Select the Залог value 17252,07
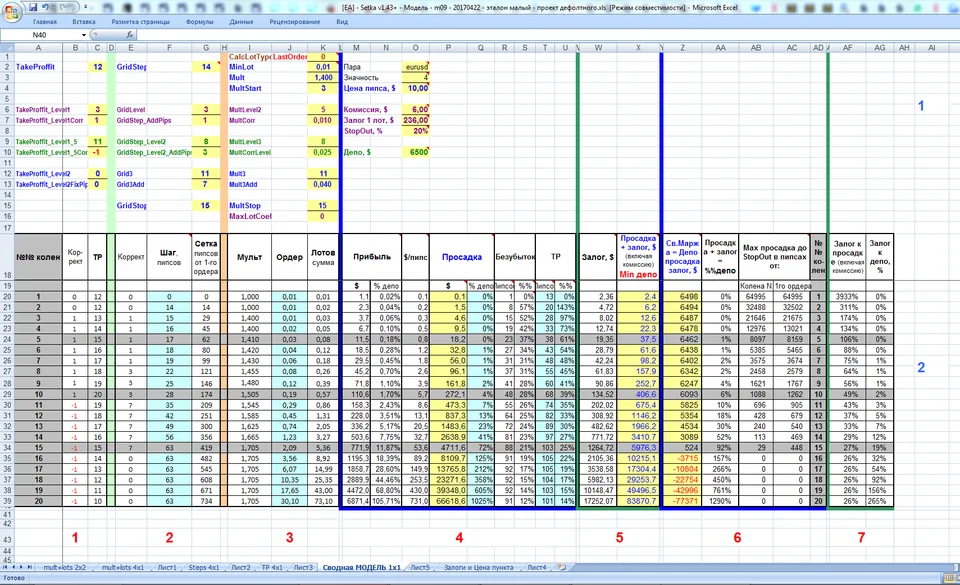The width and height of the screenshot is (960, 585). [x=598, y=501]
